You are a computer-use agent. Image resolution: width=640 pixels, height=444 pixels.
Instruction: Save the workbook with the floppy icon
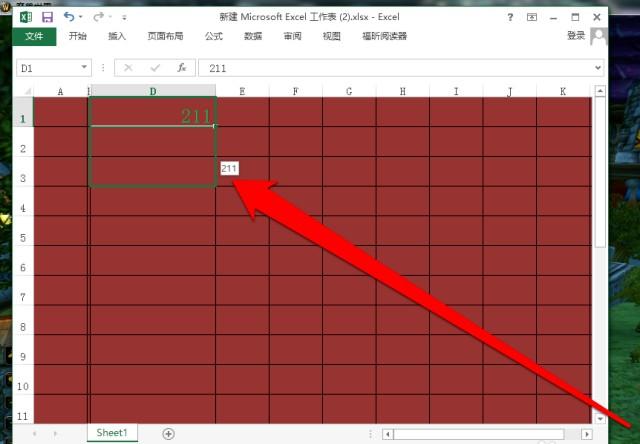pyautogui.click(x=47, y=17)
